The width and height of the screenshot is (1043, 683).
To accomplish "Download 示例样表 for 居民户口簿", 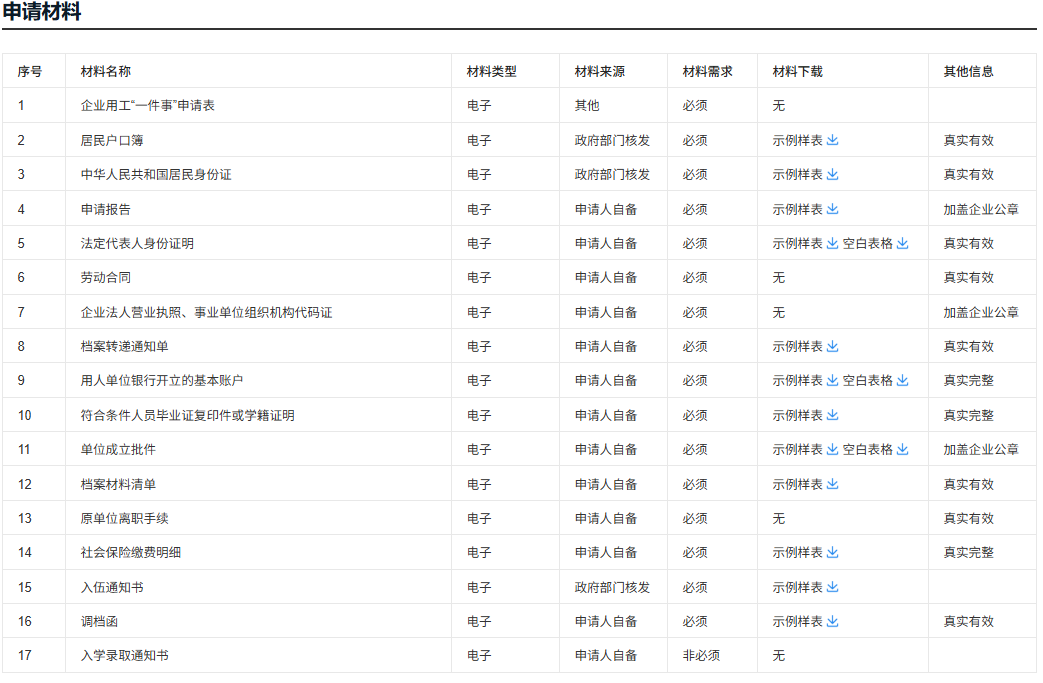I will click(x=832, y=140).
